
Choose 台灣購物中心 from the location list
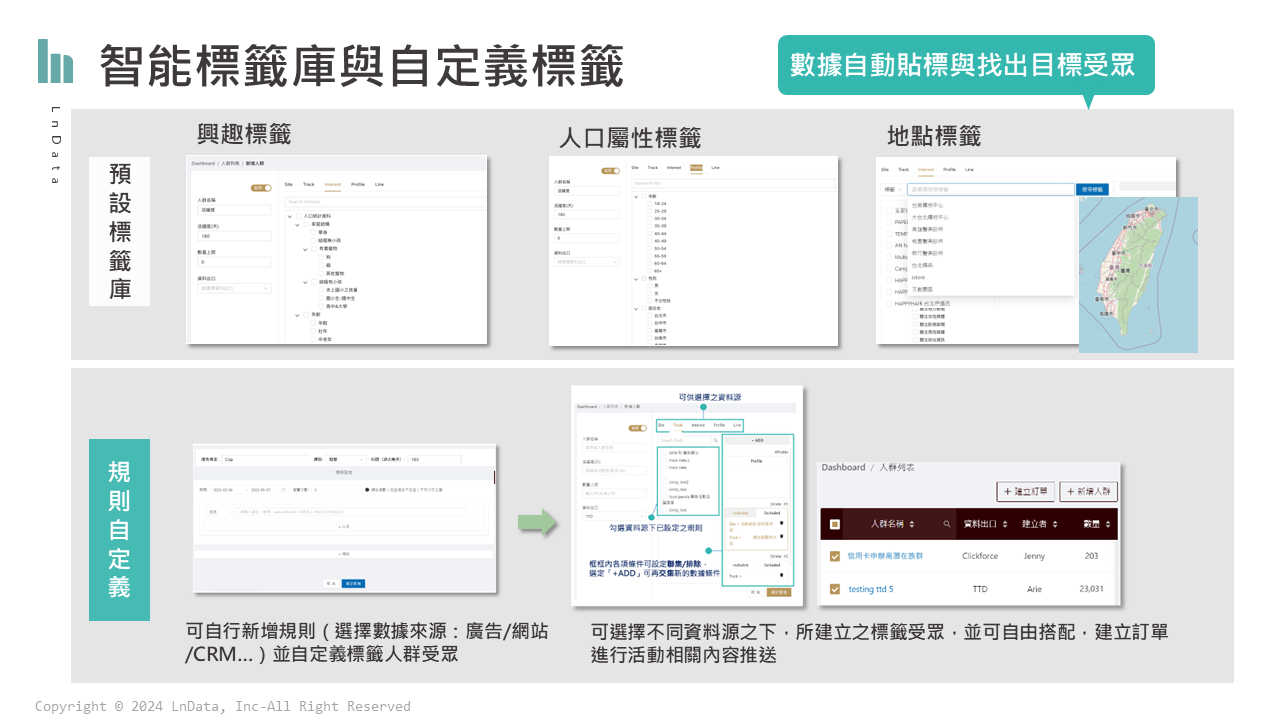[927, 205]
